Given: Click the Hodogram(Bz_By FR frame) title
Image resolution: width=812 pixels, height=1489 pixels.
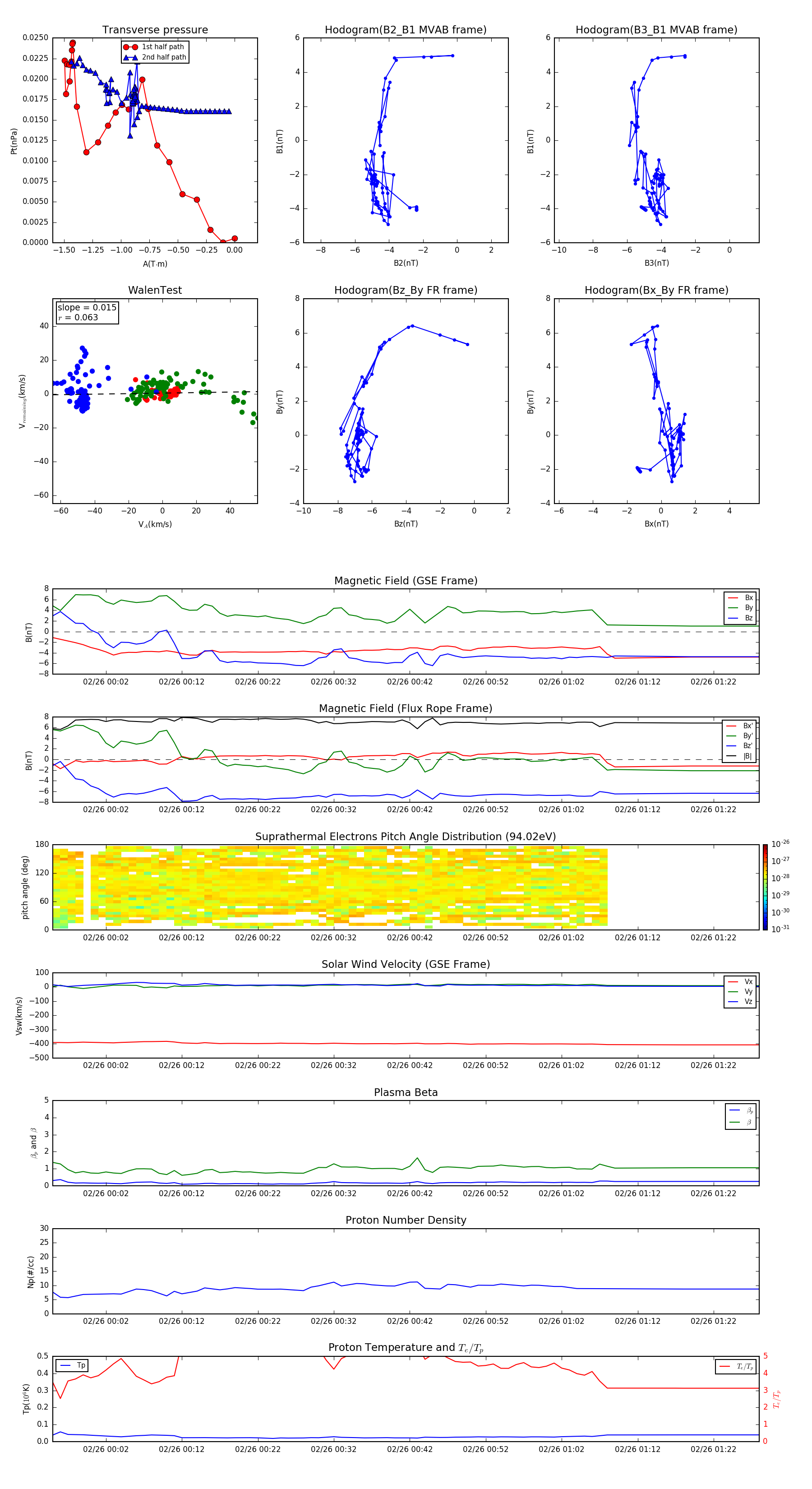Looking at the screenshot, I should pos(405,290).
